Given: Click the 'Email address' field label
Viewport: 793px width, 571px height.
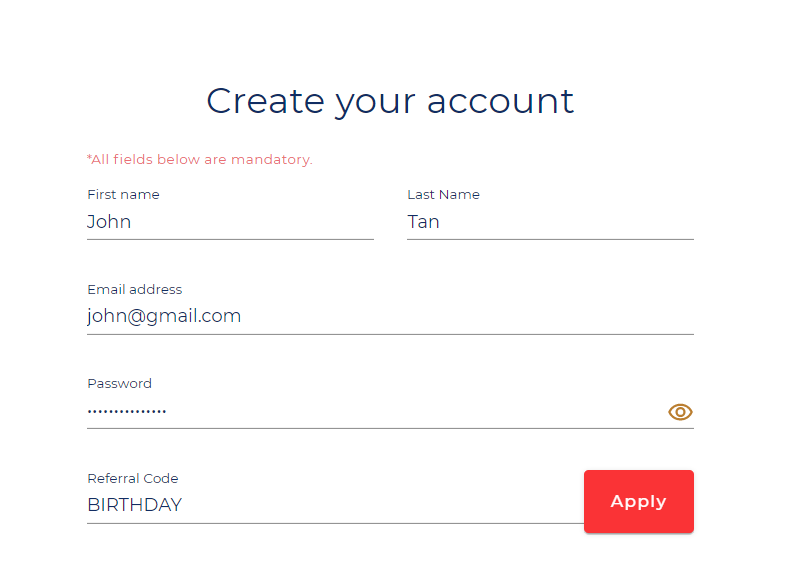Looking at the screenshot, I should coord(135,289).
